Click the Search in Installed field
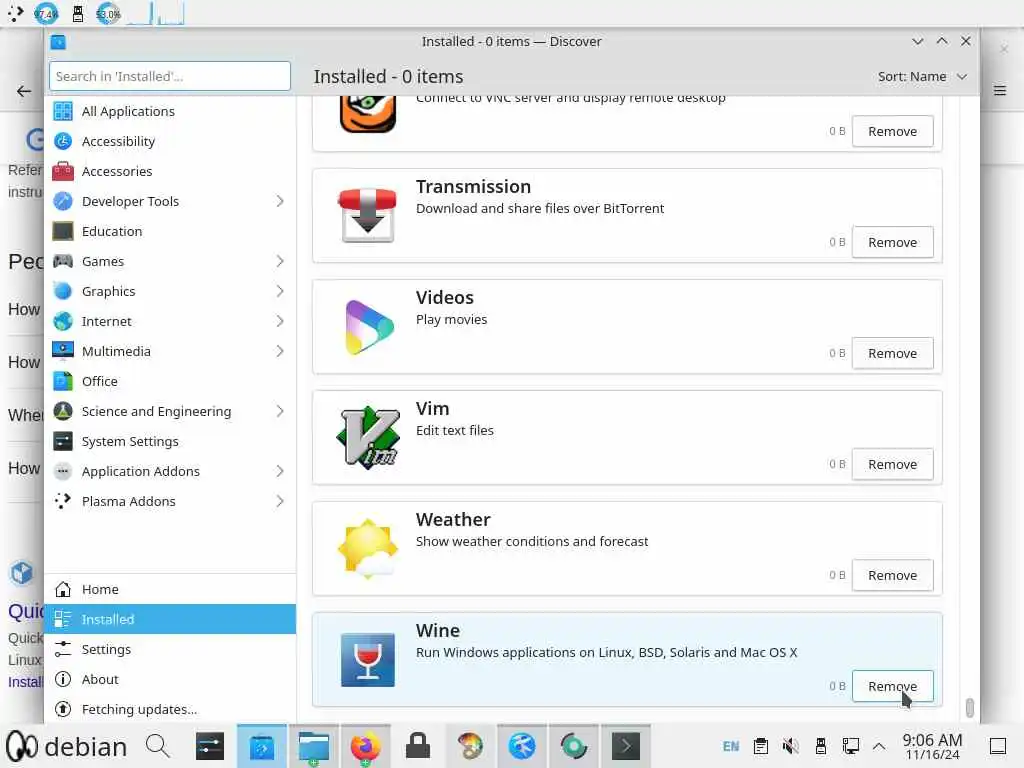Screen dimensions: 1024x768 pyautogui.click(x=170, y=76)
